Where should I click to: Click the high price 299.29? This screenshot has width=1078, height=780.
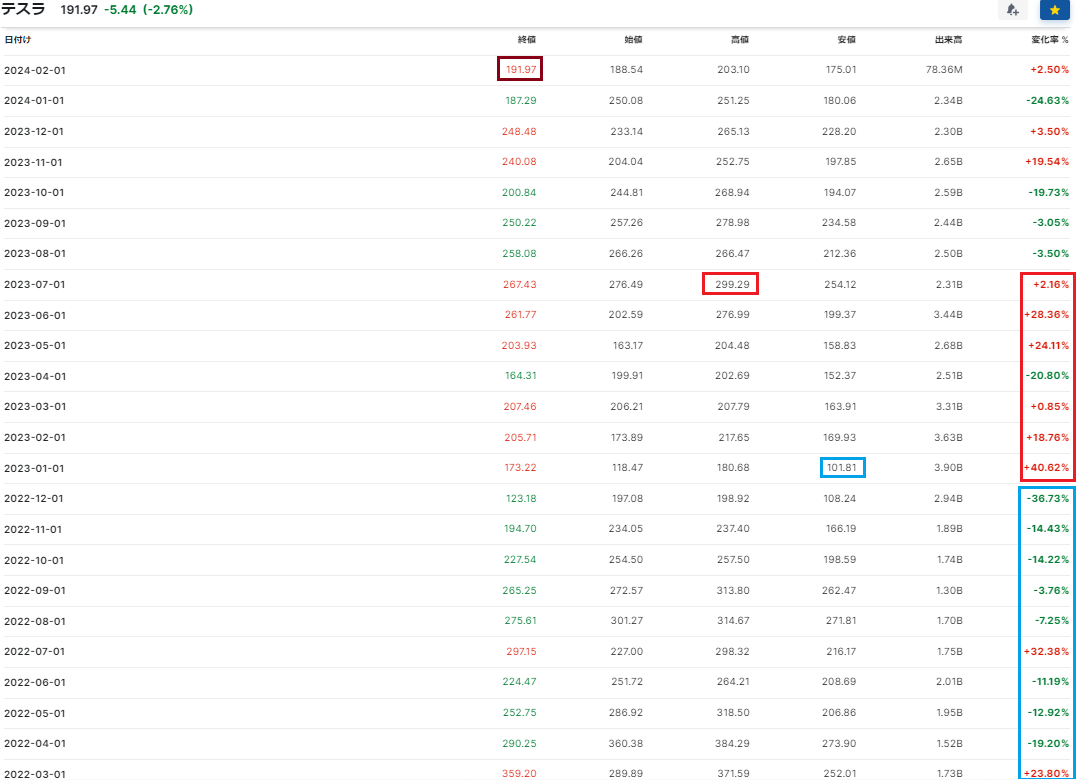[732, 285]
